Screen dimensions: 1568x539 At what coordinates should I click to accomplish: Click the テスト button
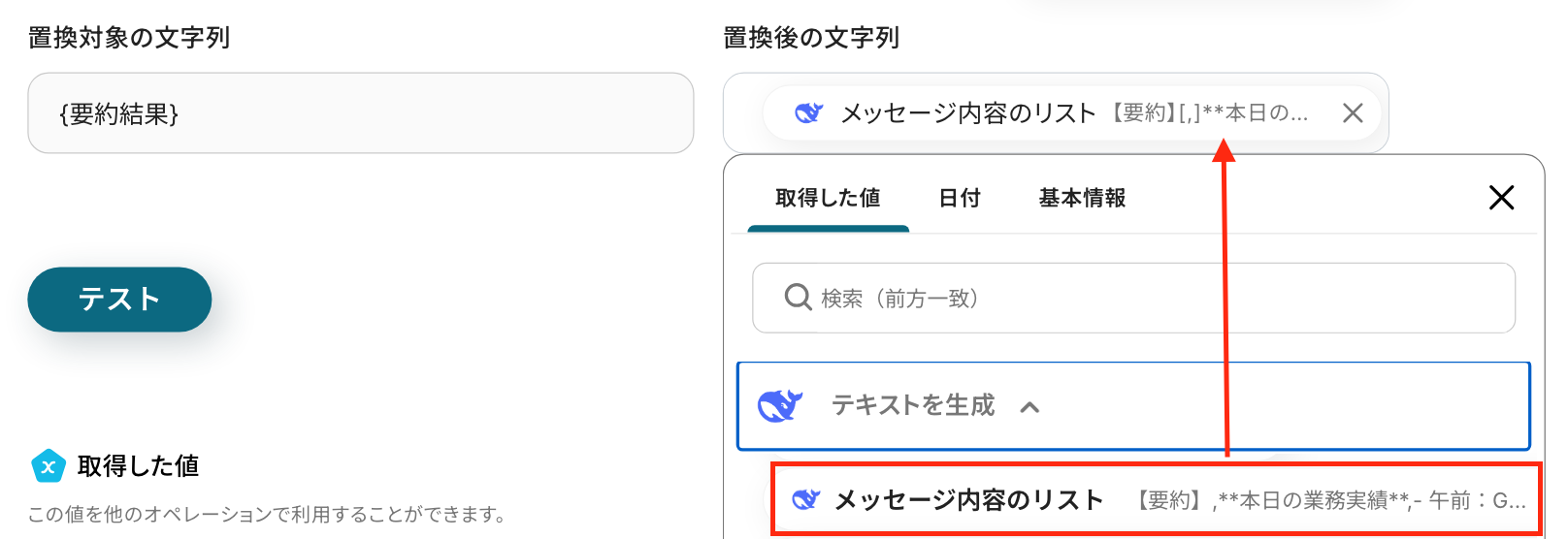(119, 300)
